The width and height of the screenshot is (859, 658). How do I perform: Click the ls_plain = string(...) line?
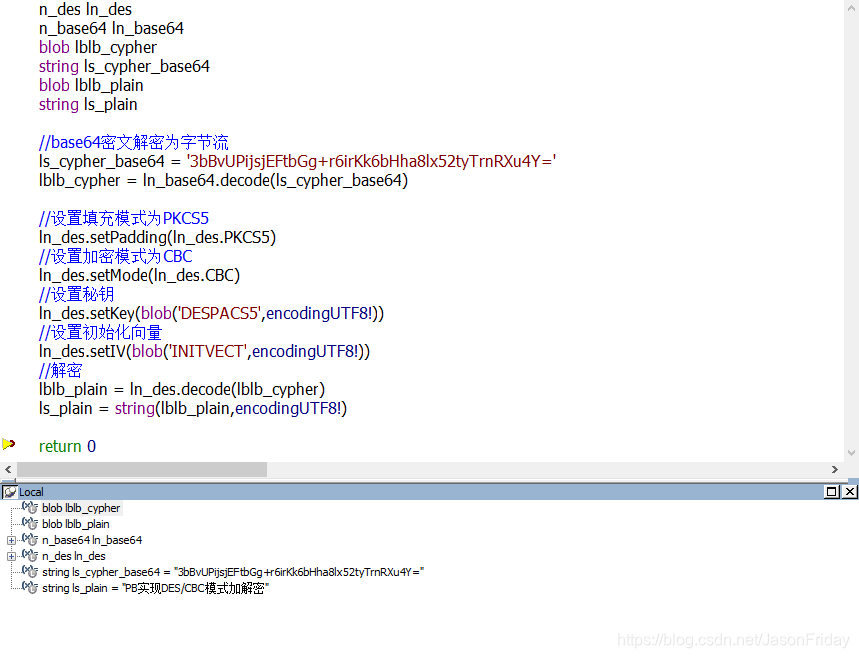(193, 409)
